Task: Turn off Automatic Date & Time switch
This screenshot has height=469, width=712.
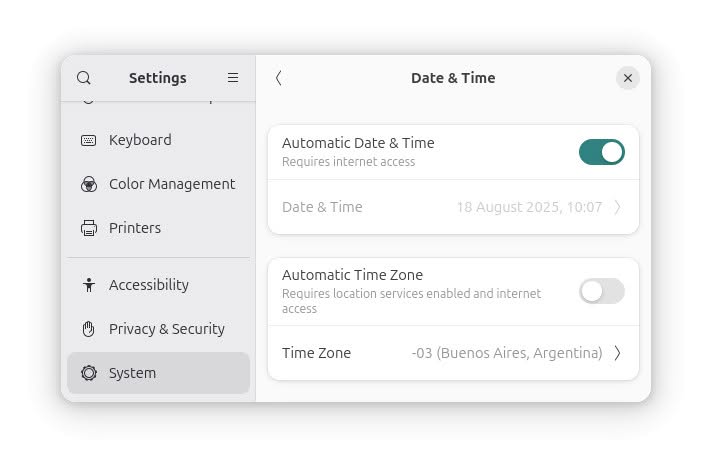Action: coord(602,152)
